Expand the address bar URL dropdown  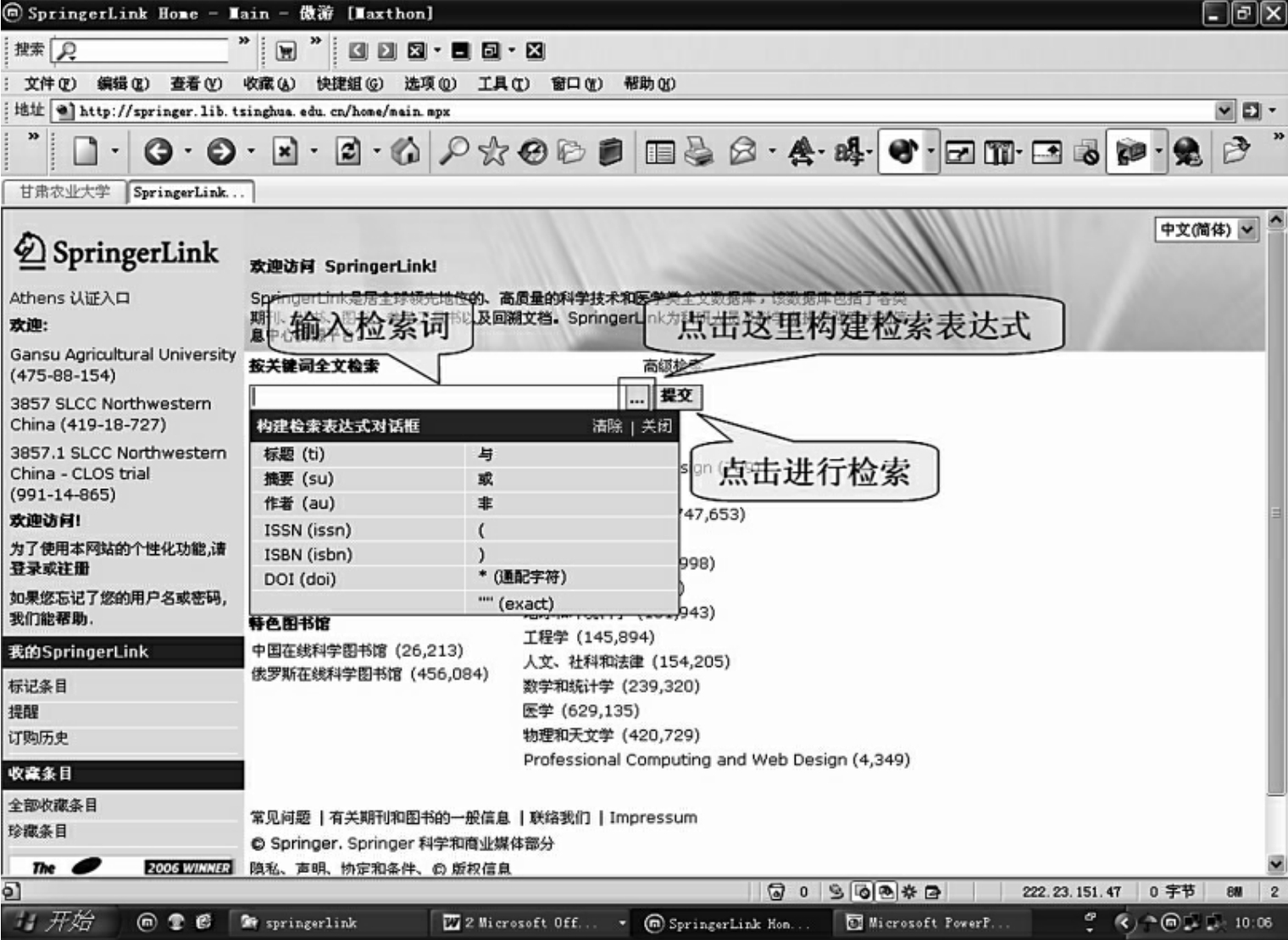[1224, 111]
